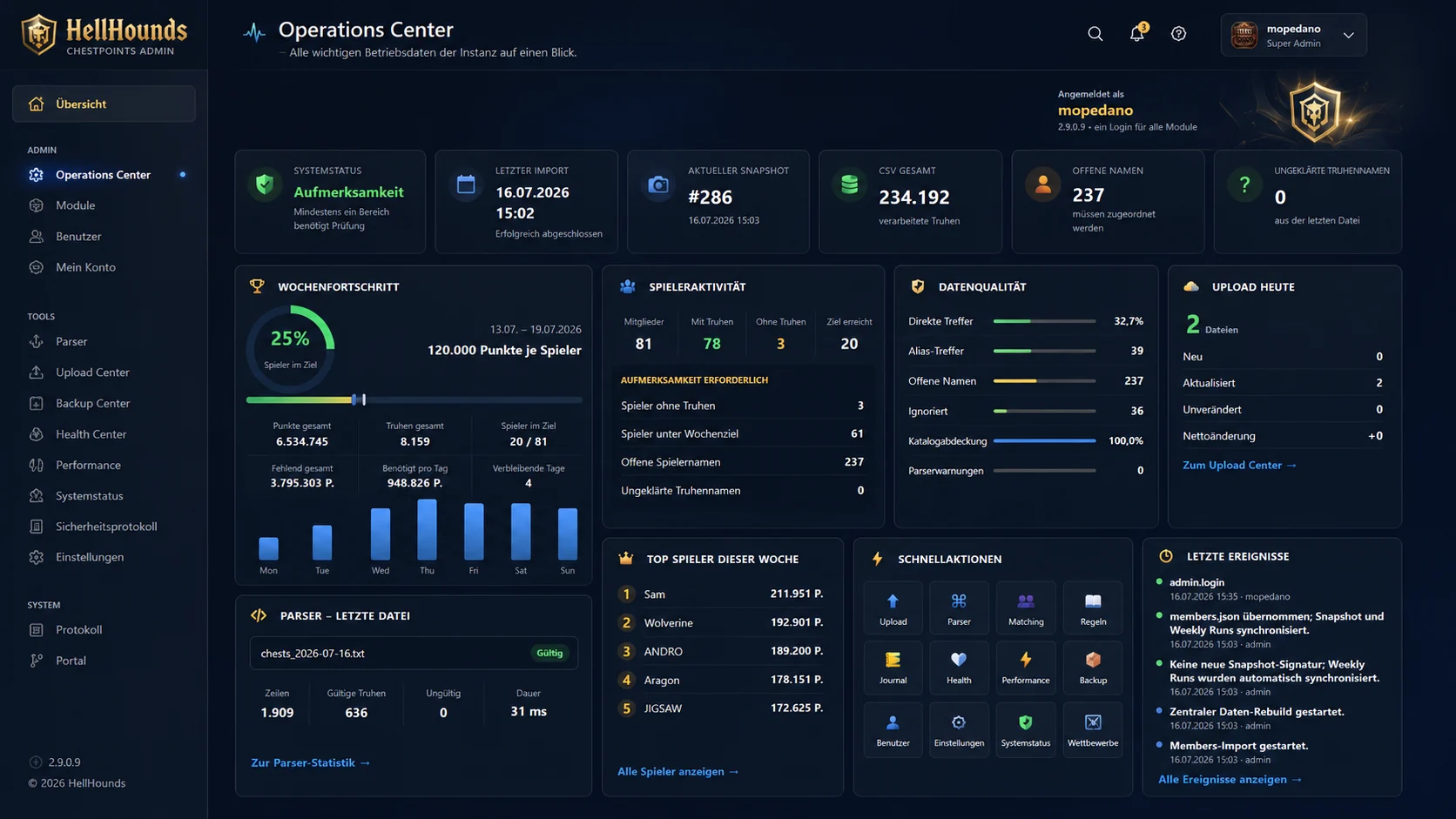Follow the Alle Spieler anzeigen link

click(677, 771)
